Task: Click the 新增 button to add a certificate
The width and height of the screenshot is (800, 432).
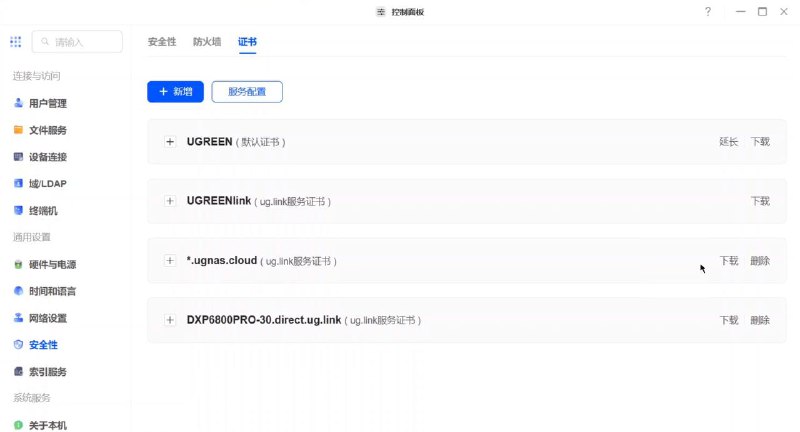Action: click(176, 92)
